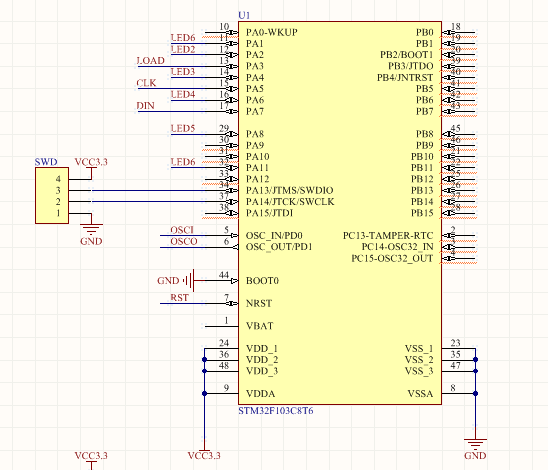This screenshot has height=470, width=548.
Task: Click the PB10 pin name
Action: (422, 157)
